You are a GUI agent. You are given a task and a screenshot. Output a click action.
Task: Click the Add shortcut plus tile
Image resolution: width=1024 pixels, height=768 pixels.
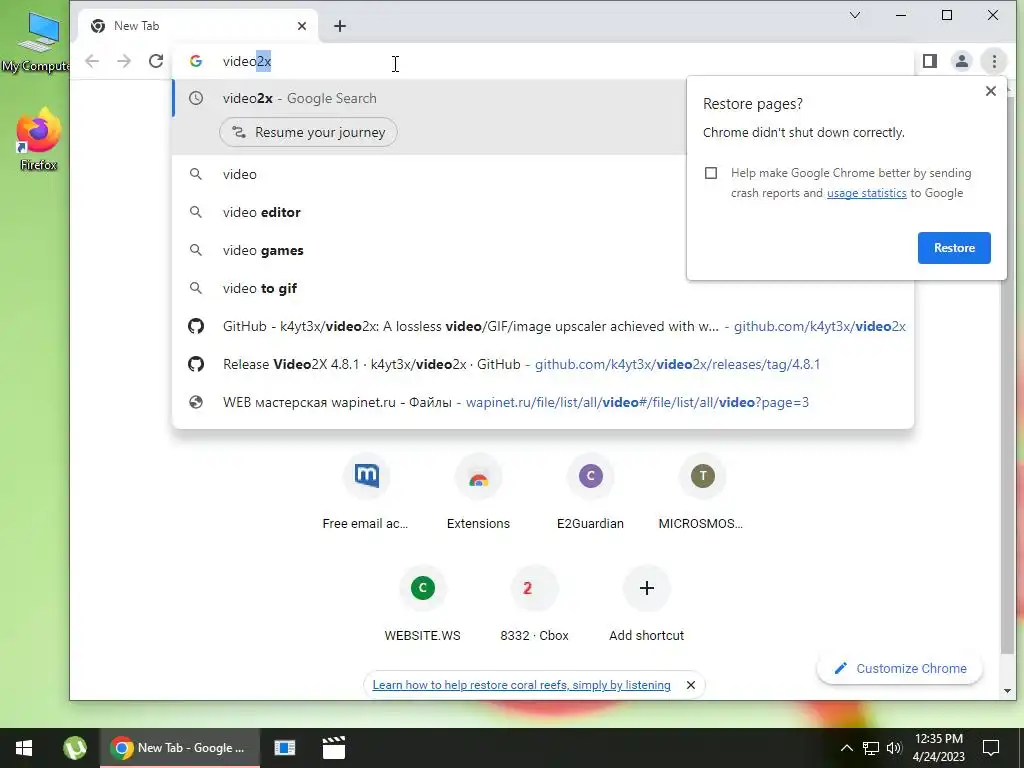[x=647, y=605]
